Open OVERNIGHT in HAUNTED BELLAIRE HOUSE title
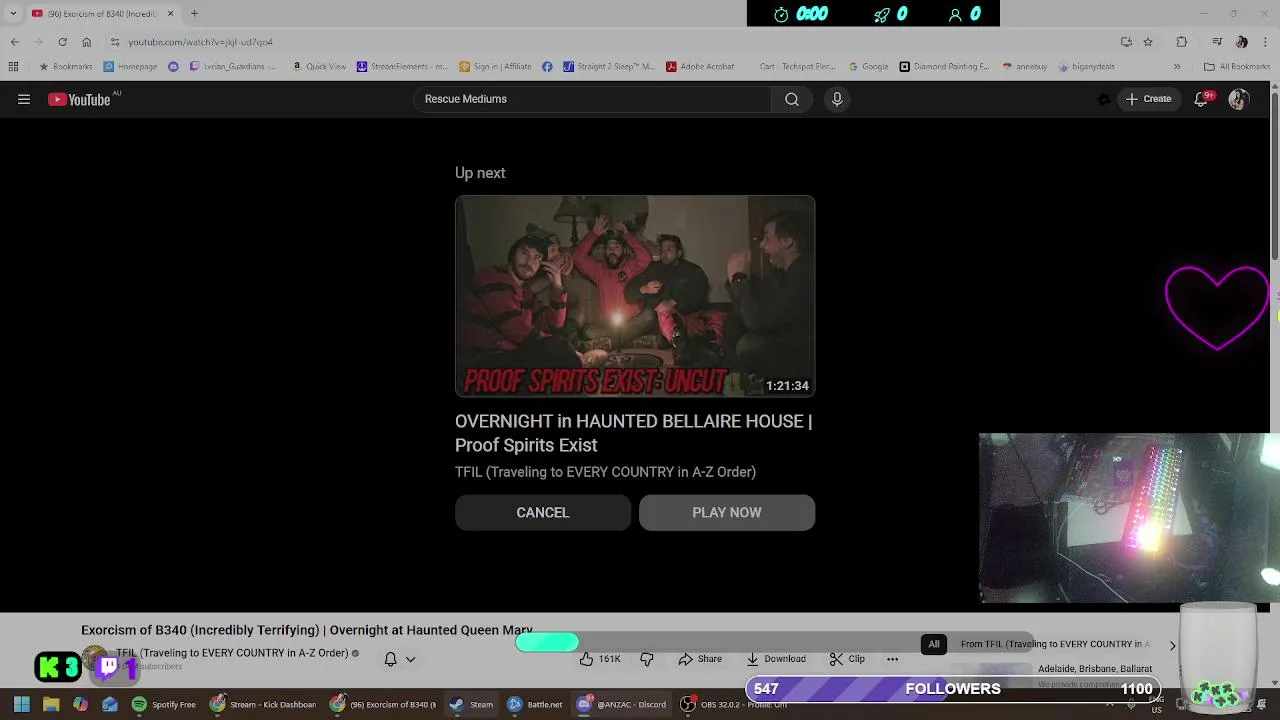1280x720 pixels. tap(633, 433)
